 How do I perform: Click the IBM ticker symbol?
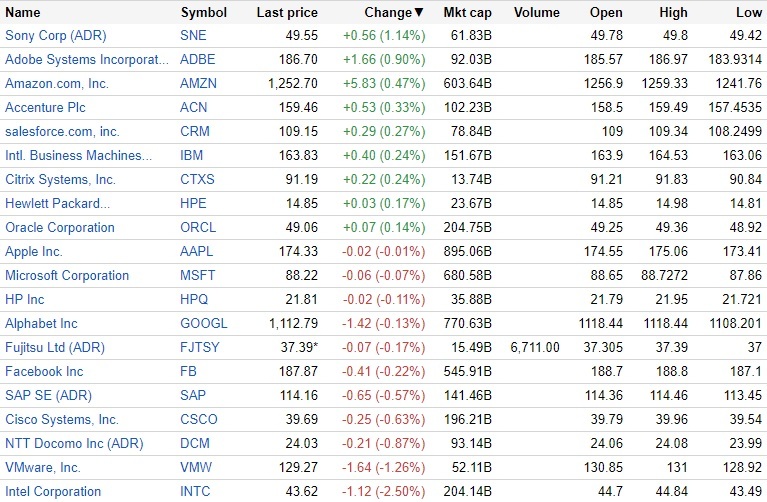191,155
